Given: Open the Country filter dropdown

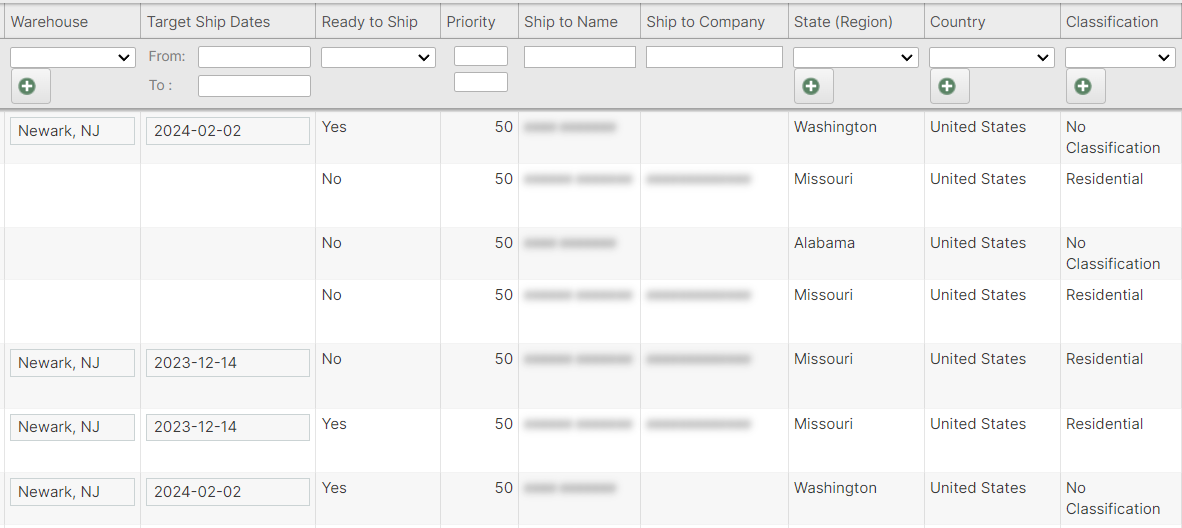Looking at the screenshot, I should coord(992,58).
